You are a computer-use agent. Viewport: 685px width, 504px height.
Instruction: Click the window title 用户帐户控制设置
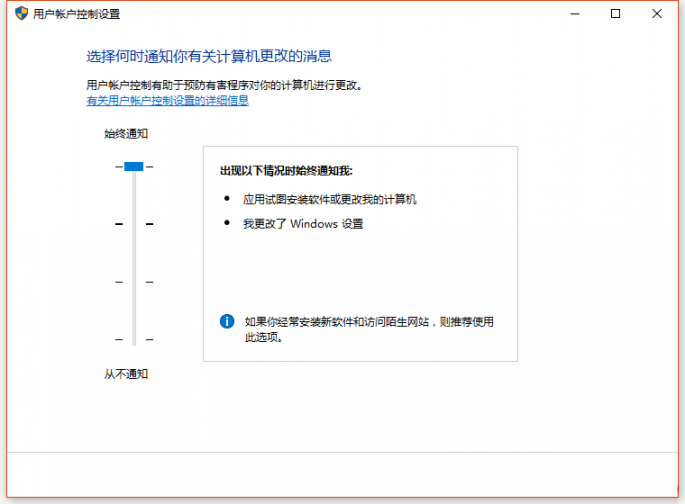tap(76, 14)
